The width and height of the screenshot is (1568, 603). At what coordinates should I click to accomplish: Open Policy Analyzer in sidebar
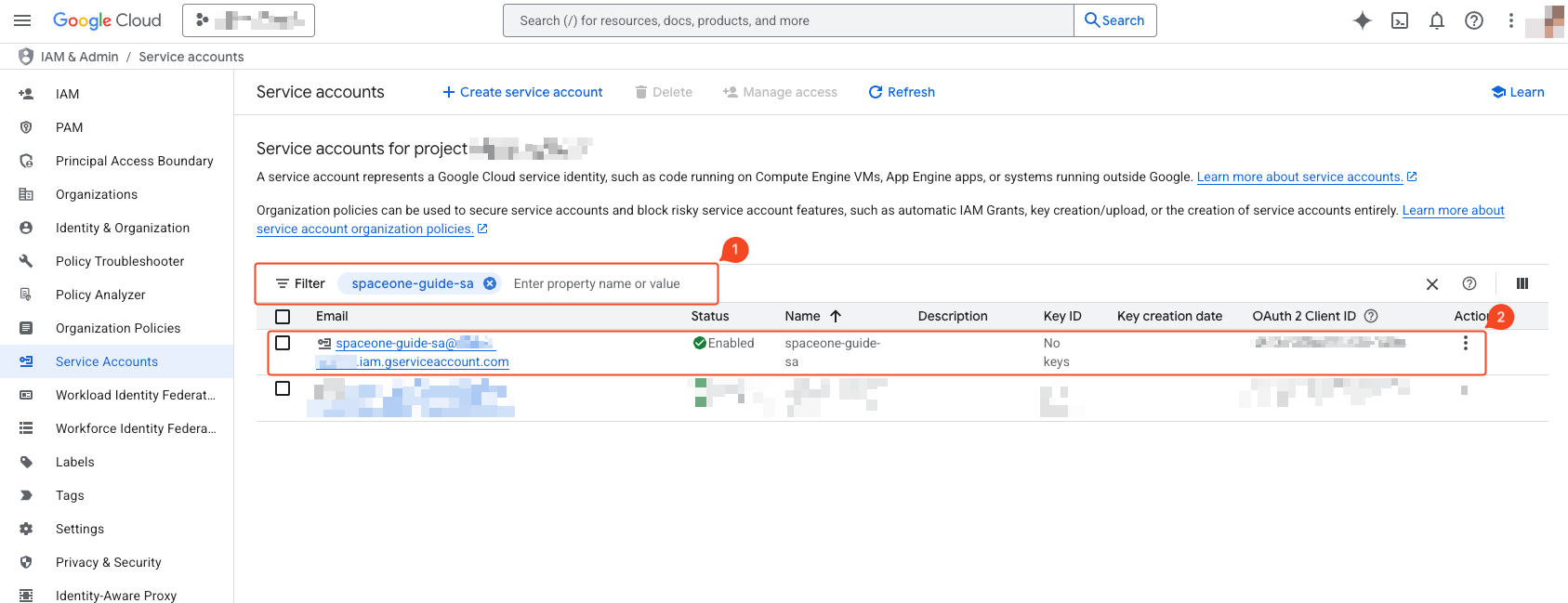point(100,295)
